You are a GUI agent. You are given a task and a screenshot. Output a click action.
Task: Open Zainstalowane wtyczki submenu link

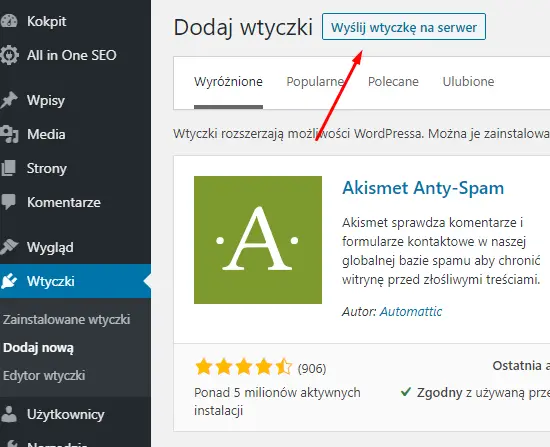point(67,319)
